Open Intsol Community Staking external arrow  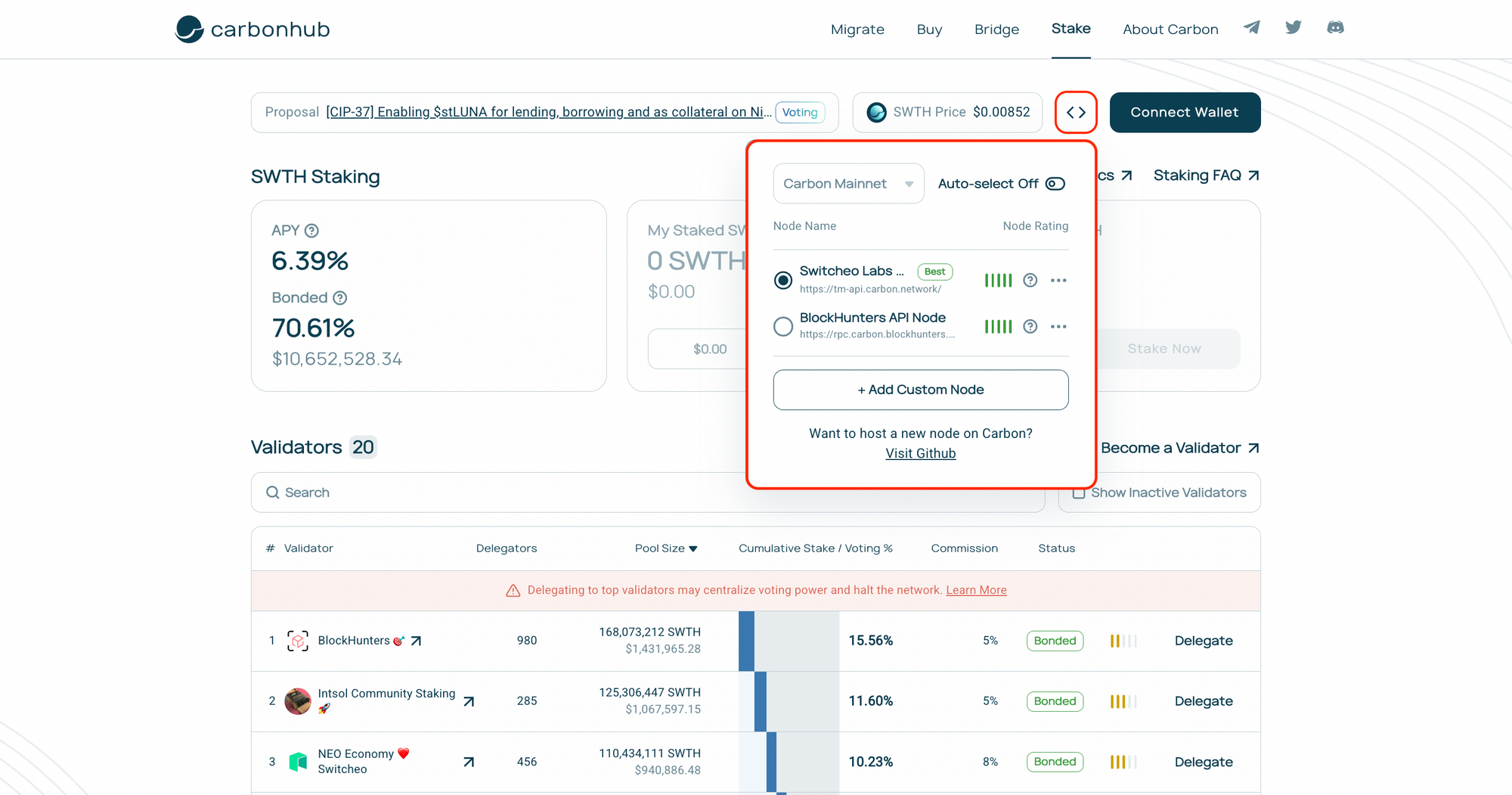[469, 701]
